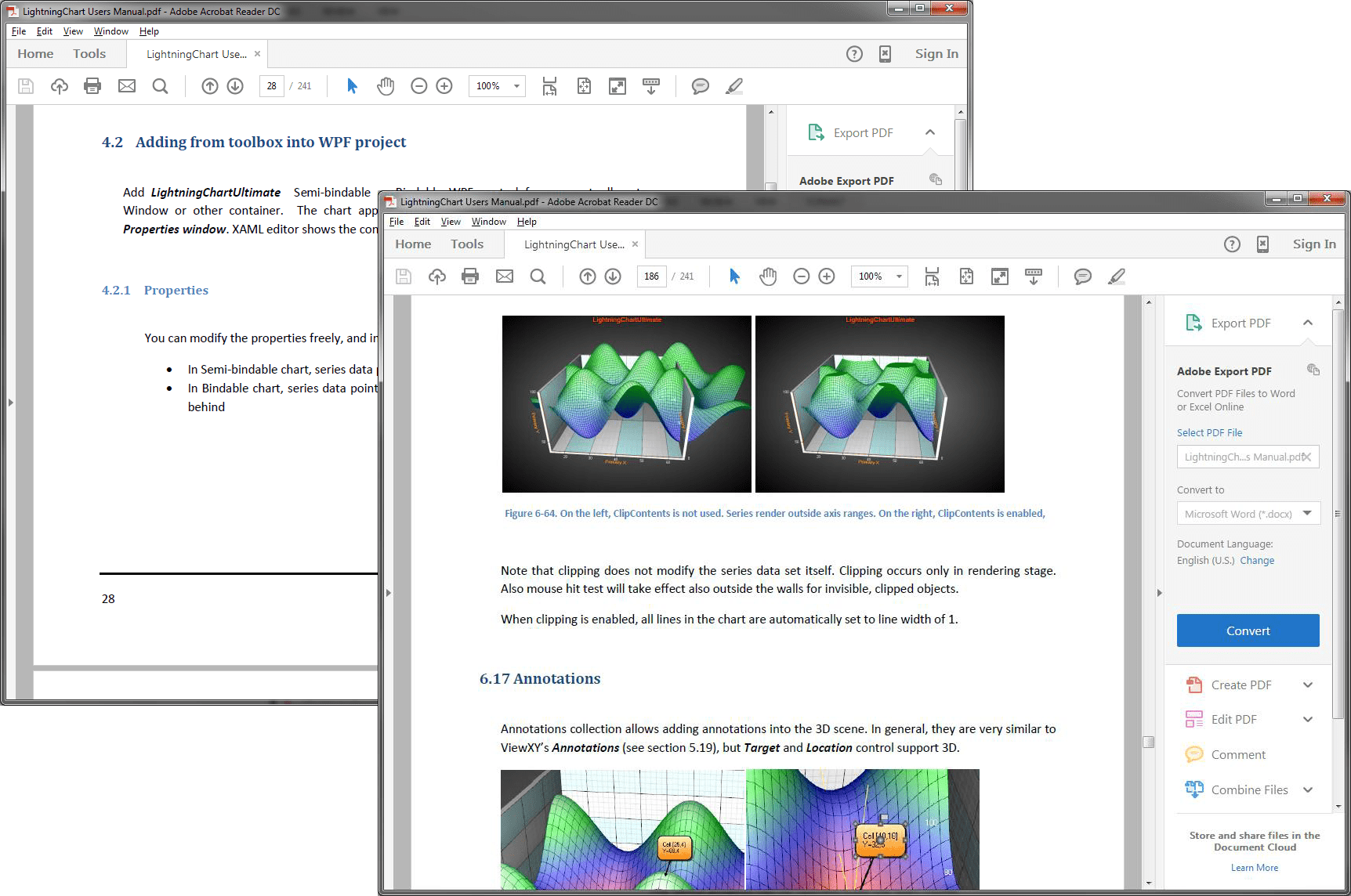This screenshot has width=1351, height=896.
Task: Click upload to cloud icon in front window
Action: [x=437, y=276]
